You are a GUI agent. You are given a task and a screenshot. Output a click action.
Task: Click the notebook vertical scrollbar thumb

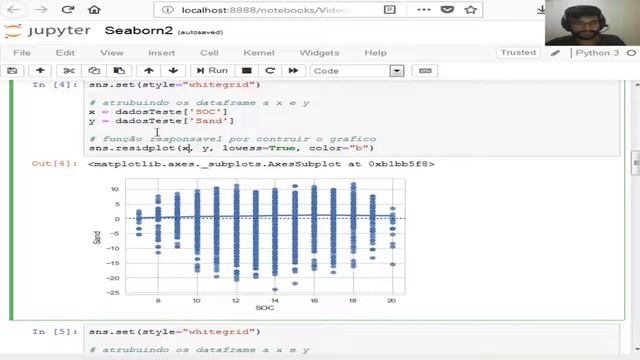pyautogui.click(x=636, y=162)
